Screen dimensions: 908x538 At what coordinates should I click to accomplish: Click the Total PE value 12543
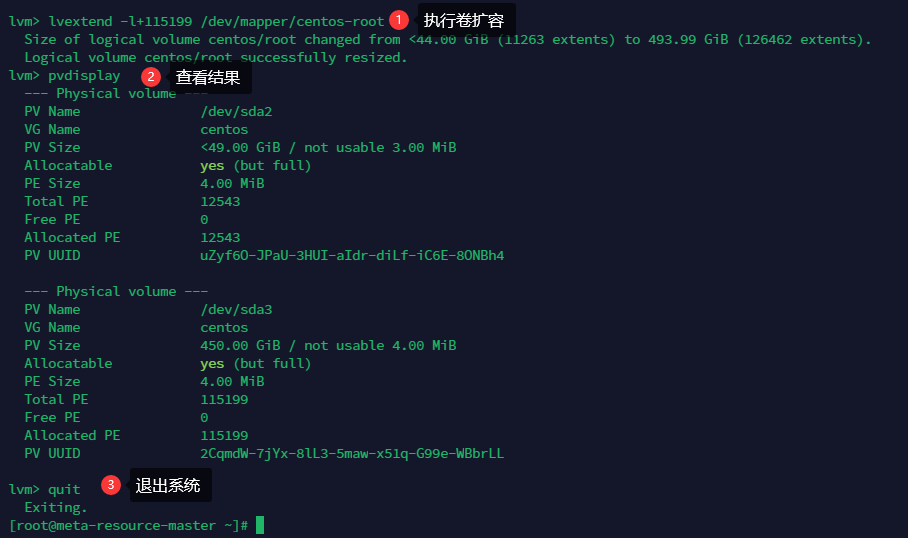(220, 202)
